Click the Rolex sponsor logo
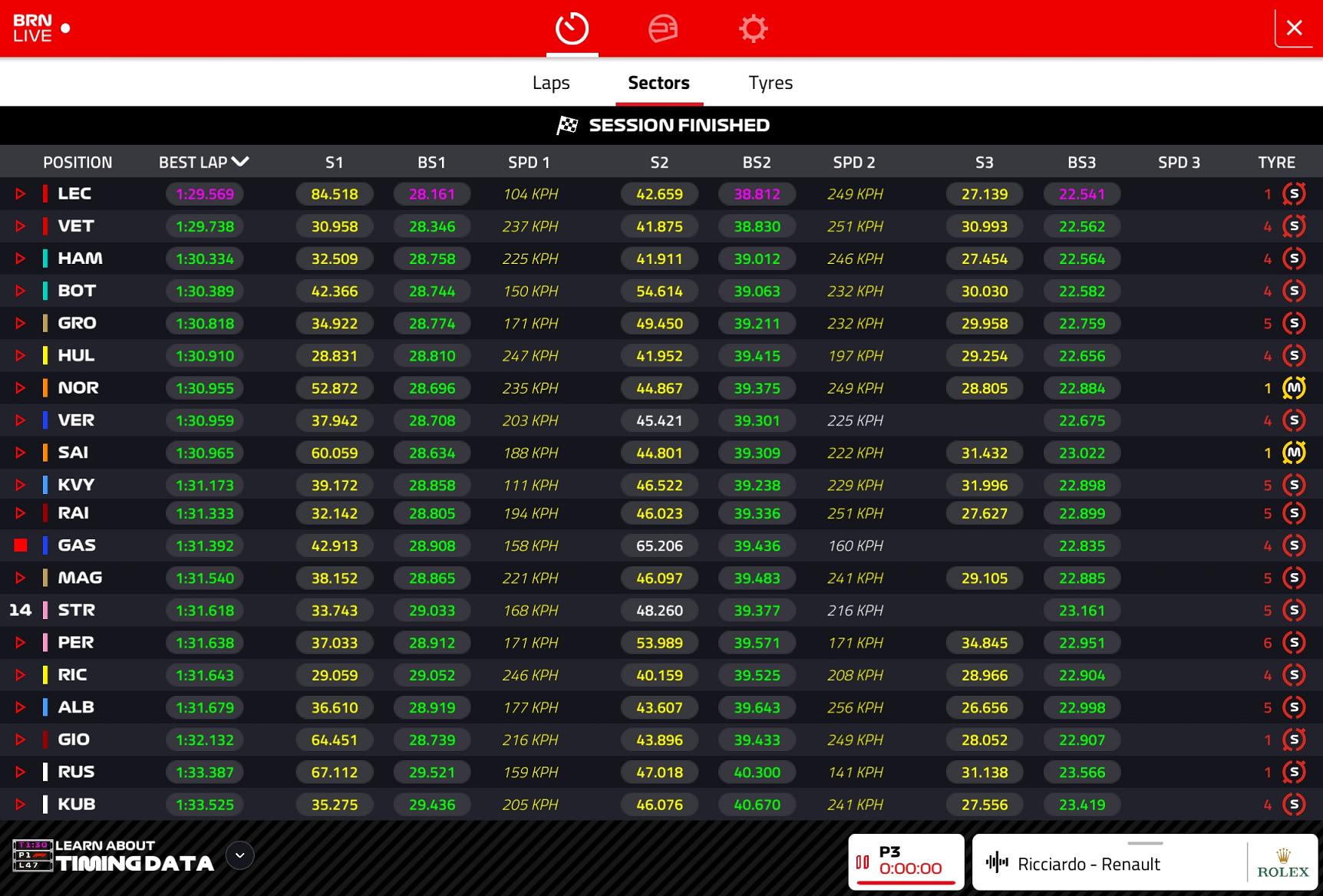Screen dimensions: 1323x896 tap(1282, 864)
